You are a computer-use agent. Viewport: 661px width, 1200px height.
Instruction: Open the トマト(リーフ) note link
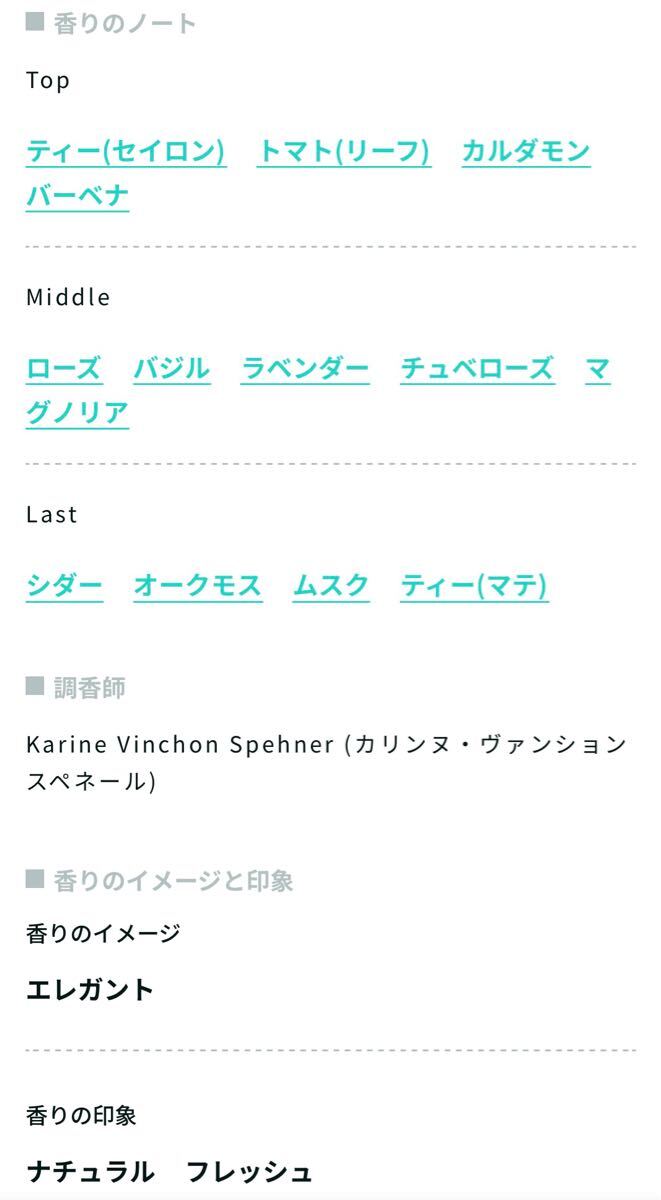[x=344, y=152]
